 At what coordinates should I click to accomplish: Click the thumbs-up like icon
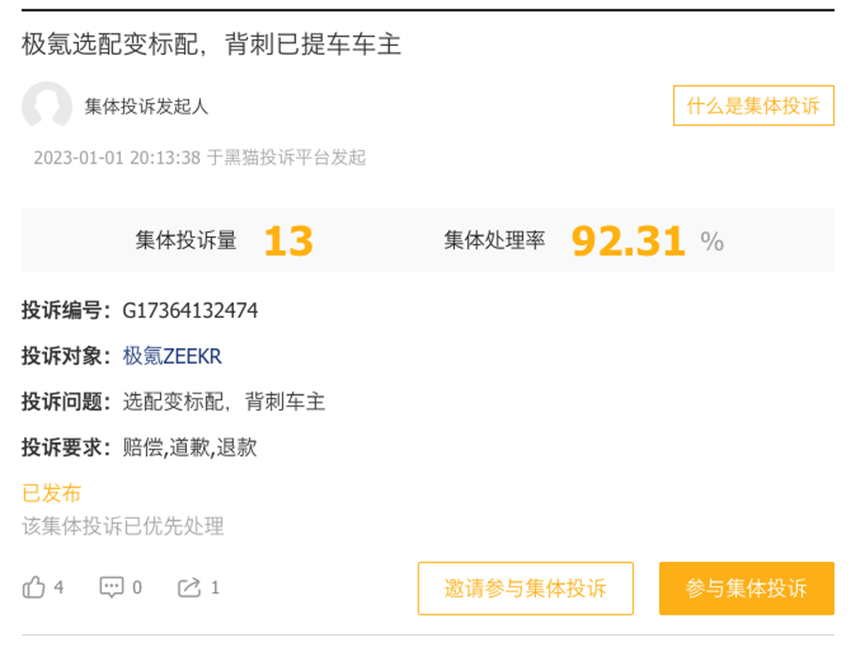click(x=34, y=587)
